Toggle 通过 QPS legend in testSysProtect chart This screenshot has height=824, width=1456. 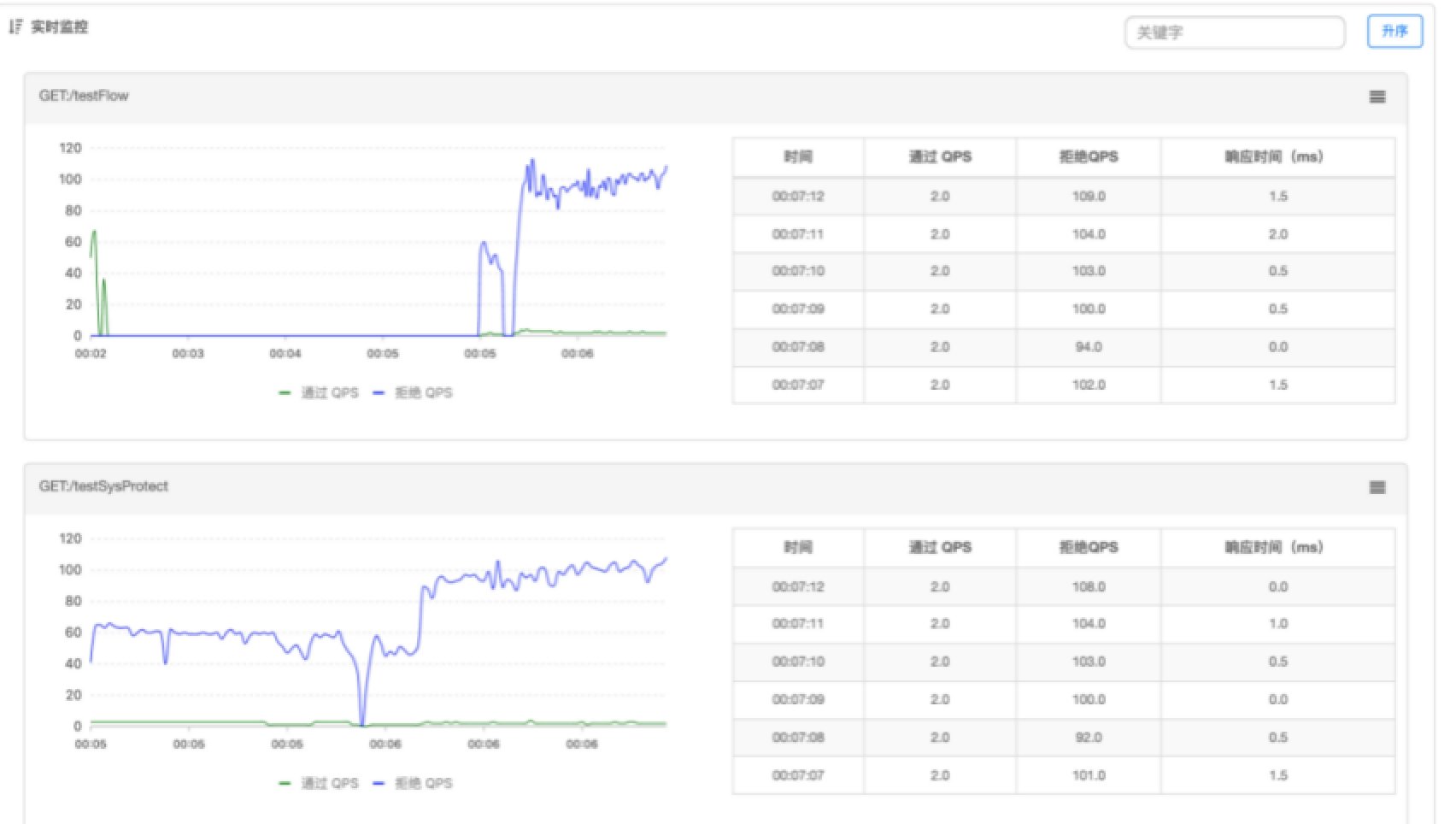coord(320,784)
